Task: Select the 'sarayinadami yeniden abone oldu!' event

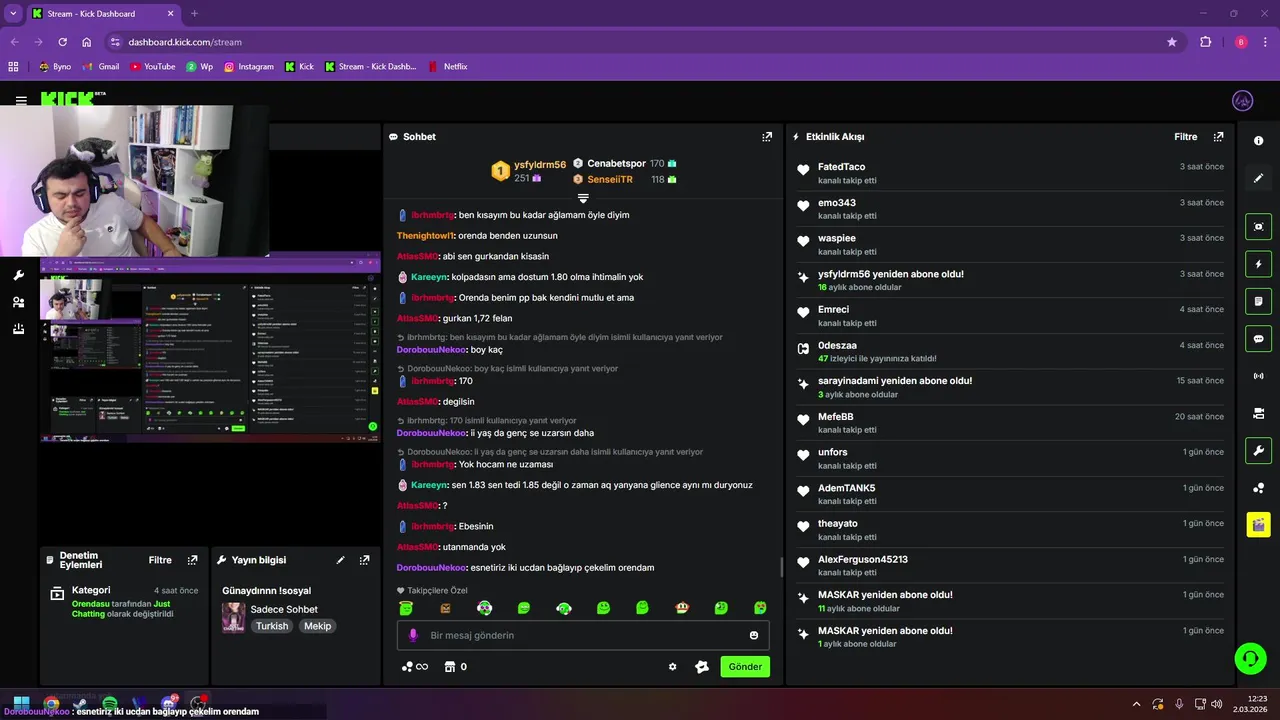Action: pyautogui.click(x=1010, y=387)
